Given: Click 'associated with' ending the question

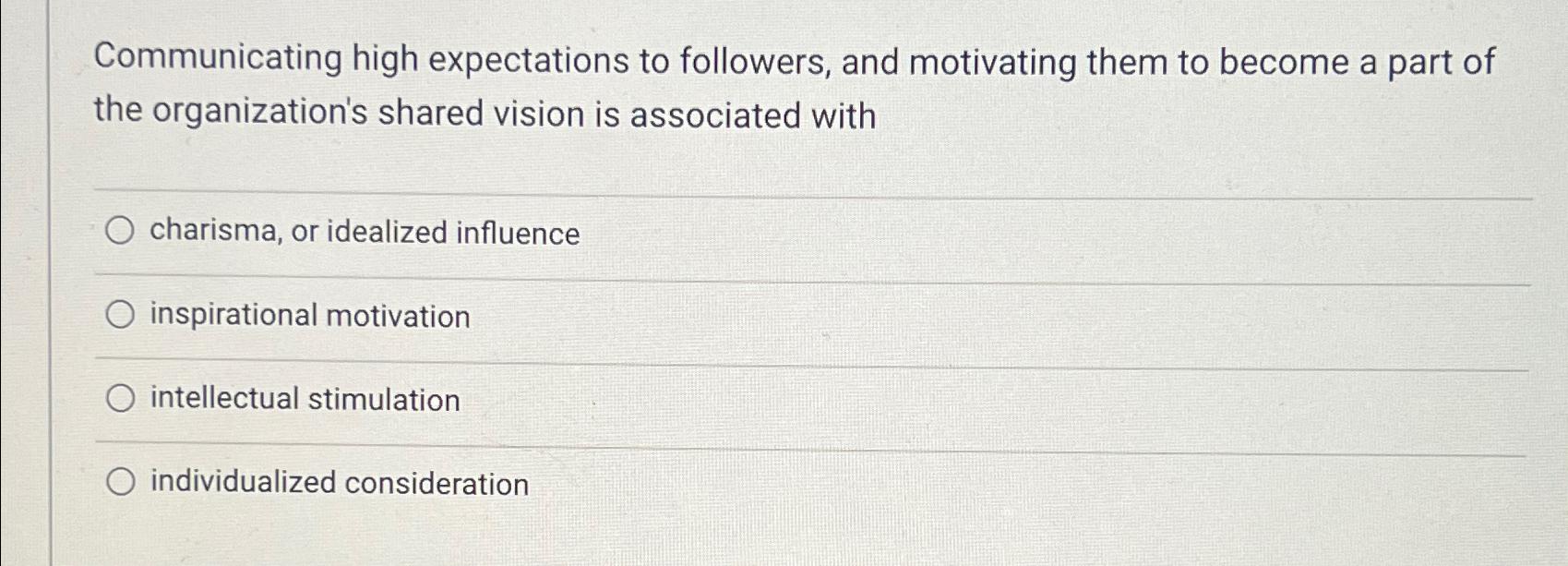Looking at the screenshot, I should click(x=753, y=115).
